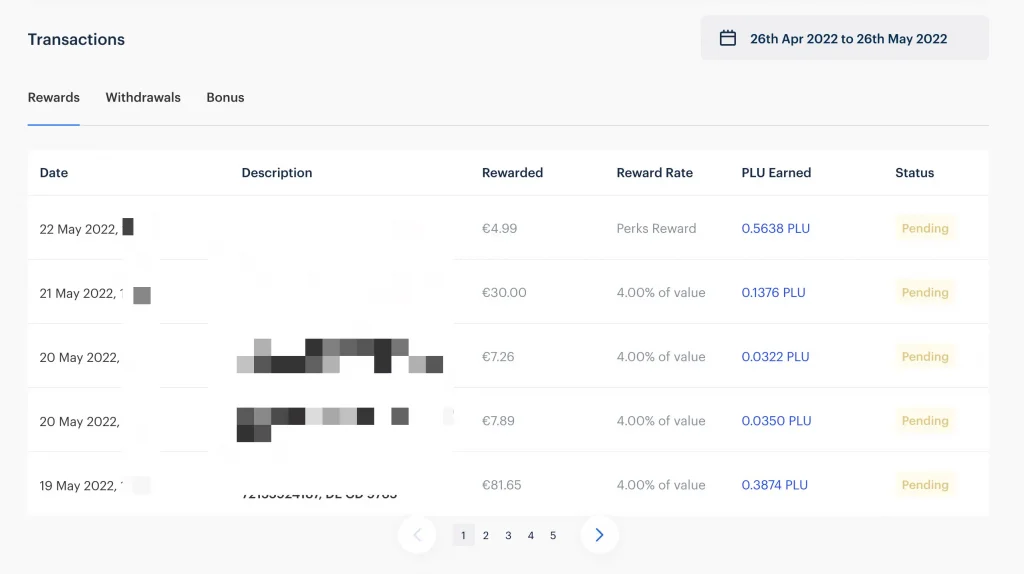Open the date range picker
This screenshot has height=574, width=1024.
845,39
